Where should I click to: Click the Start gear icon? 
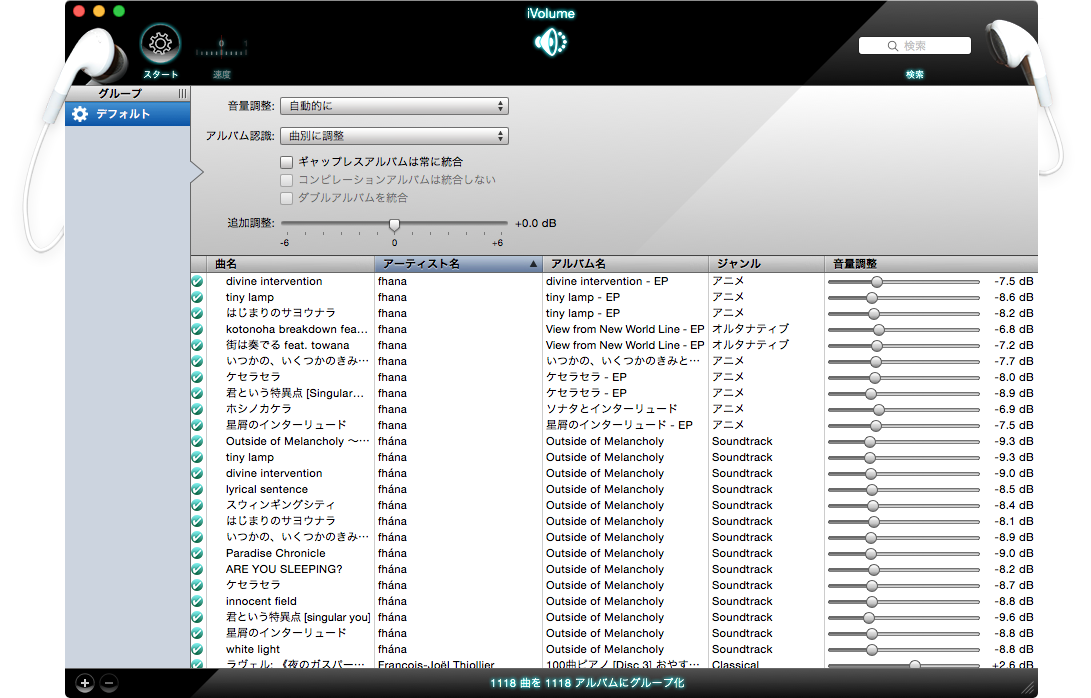[161, 44]
